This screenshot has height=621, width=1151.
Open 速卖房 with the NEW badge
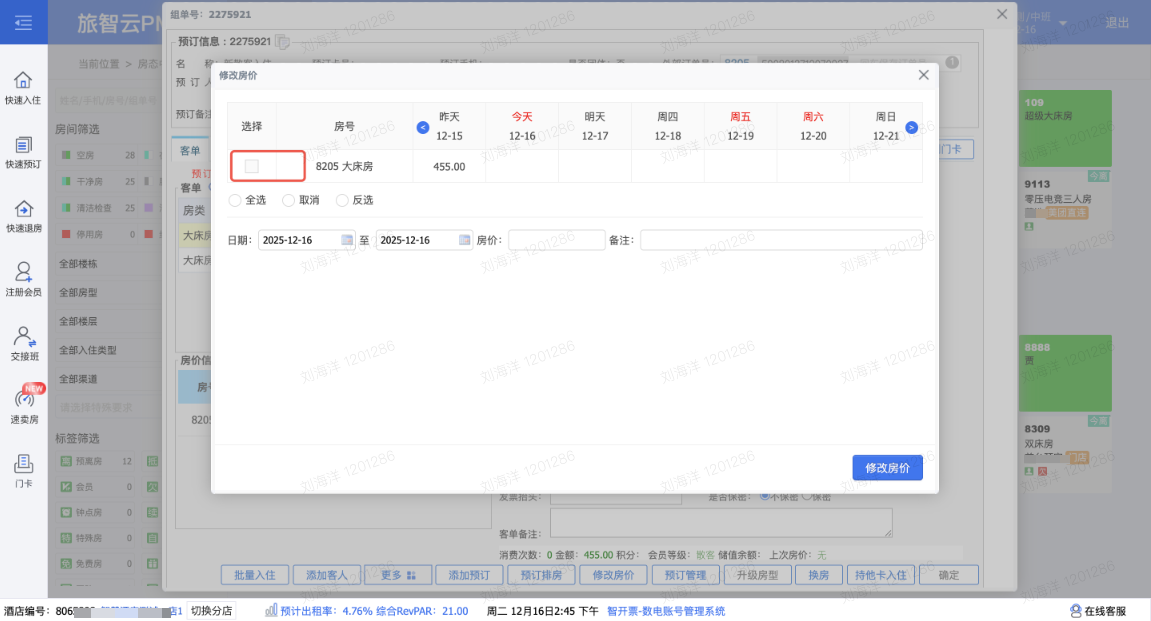[24, 406]
